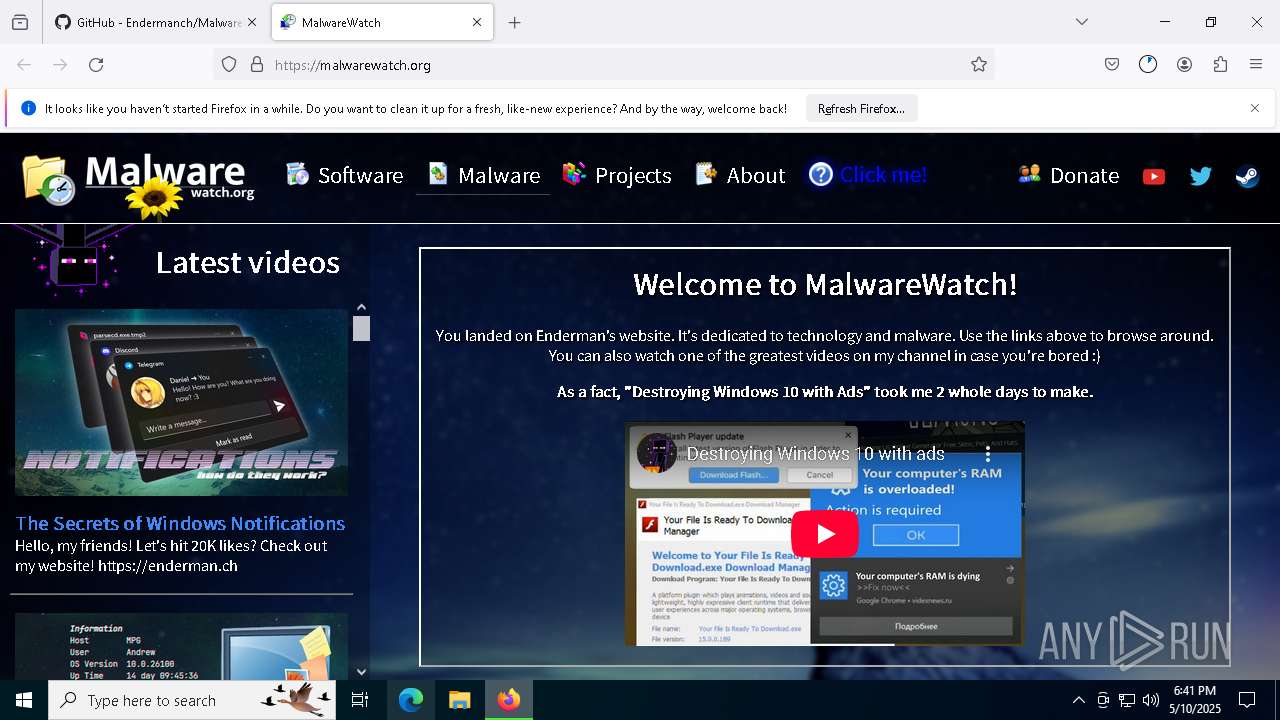Open the Donate link
The height and width of the screenshot is (720, 1280).
pyautogui.click(x=1069, y=175)
